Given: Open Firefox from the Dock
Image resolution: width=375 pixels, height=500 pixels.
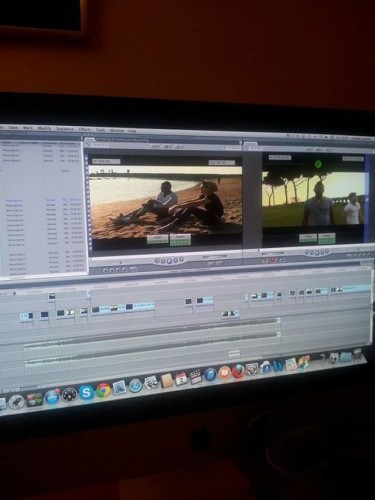Looking at the screenshot, I should tap(238, 371).
